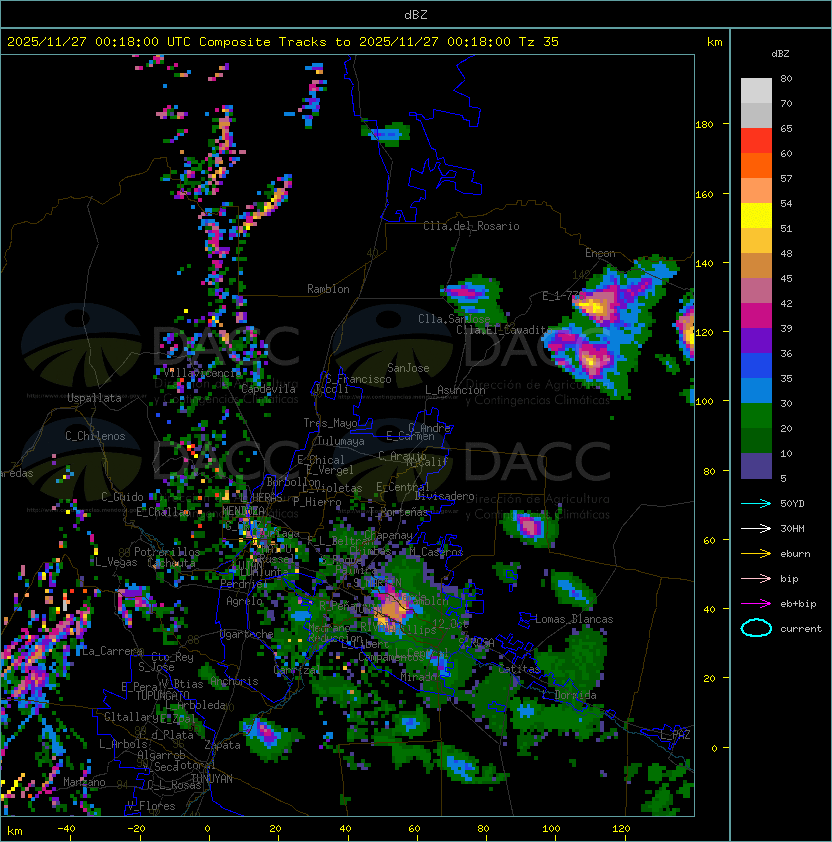Click the Divisadero place label
The height and width of the screenshot is (842, 832).
[445, 496]
